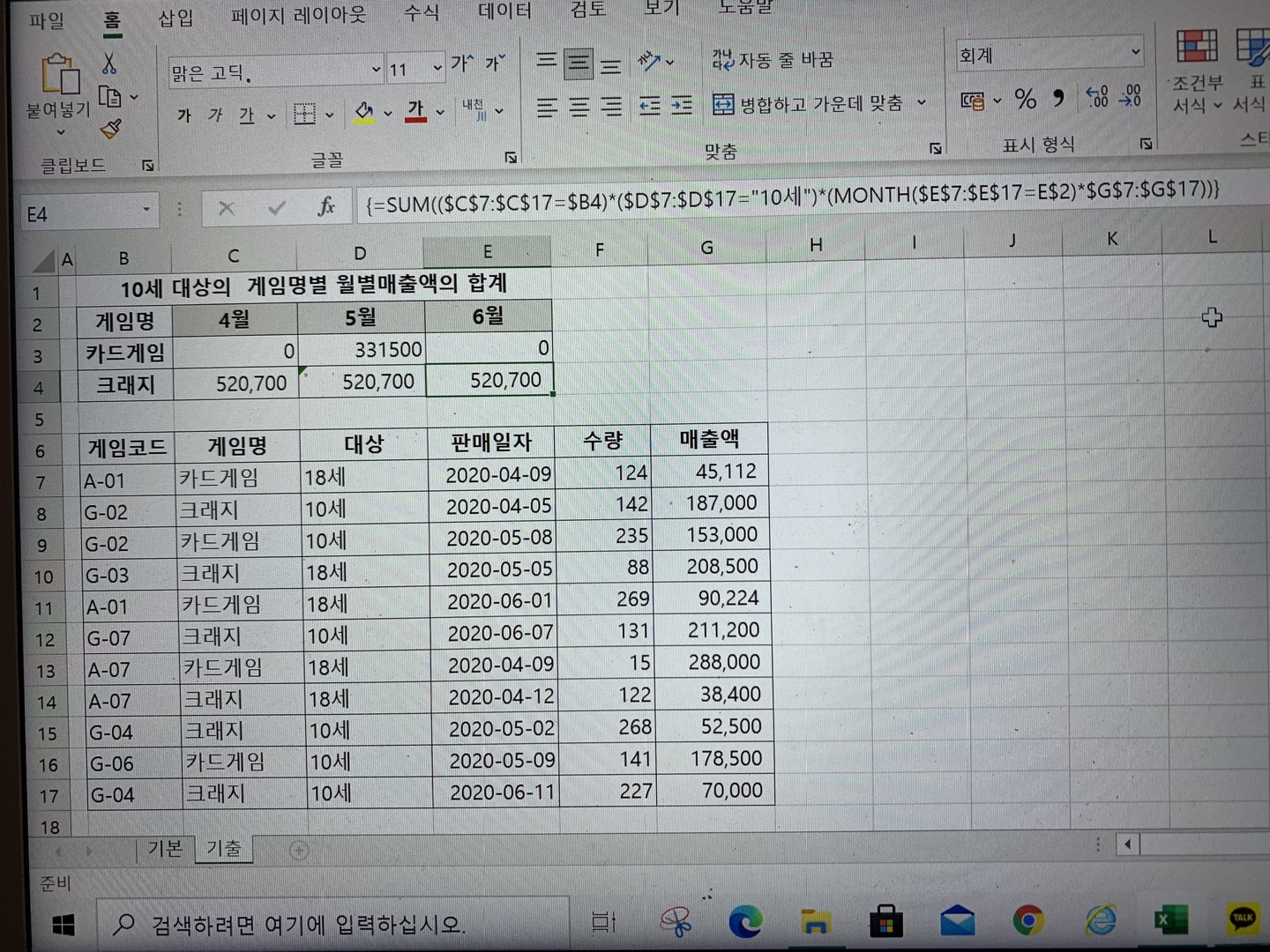
Task: Click the 붙여넣기 paste button
Action: pos(59,84)
